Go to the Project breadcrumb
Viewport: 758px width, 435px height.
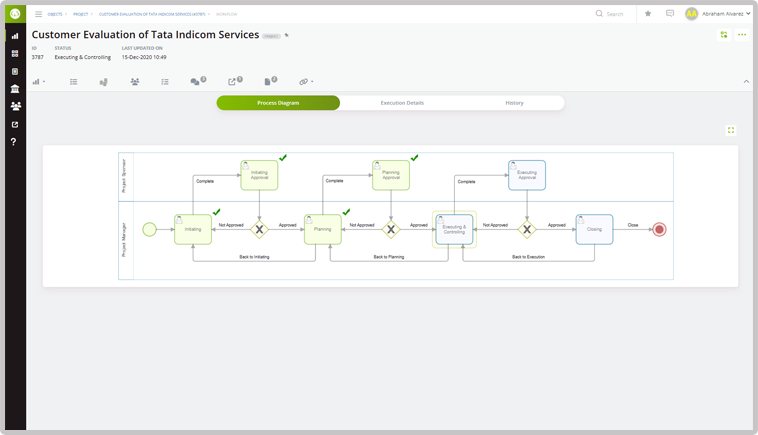[x=80, y=14]
